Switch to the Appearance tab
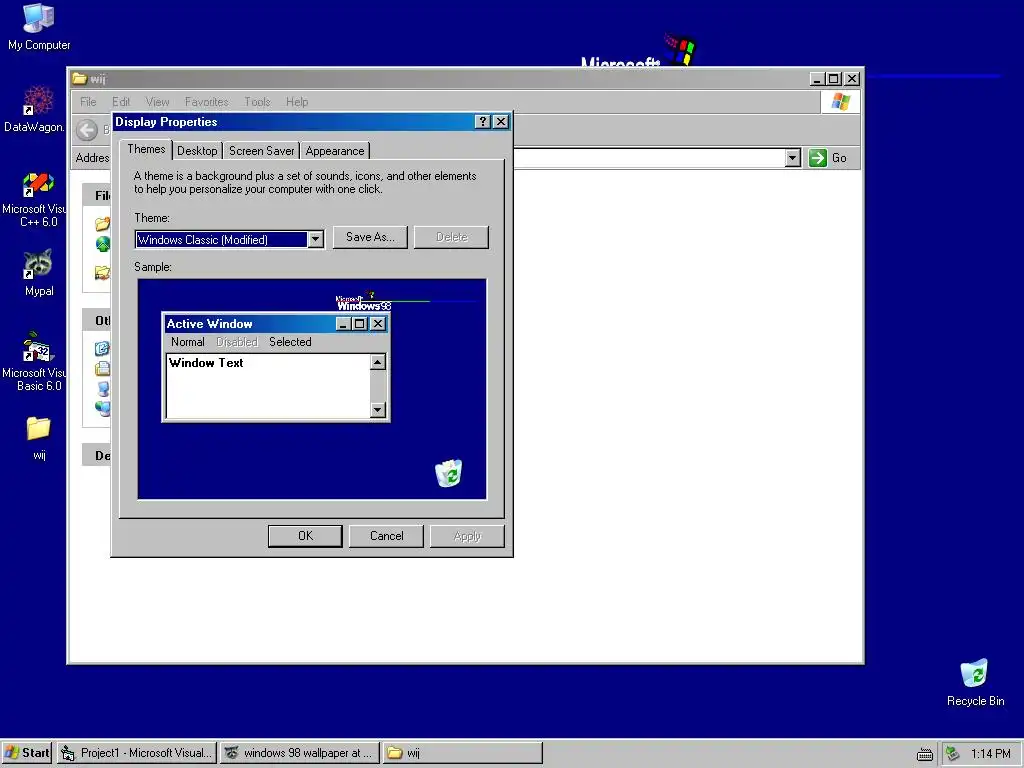The image size is (1024, 768). coord(335,151)
